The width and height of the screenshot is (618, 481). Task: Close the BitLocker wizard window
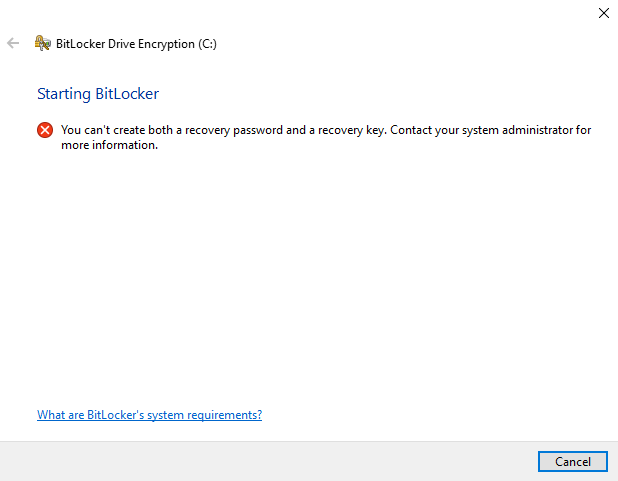click(603, 13)
